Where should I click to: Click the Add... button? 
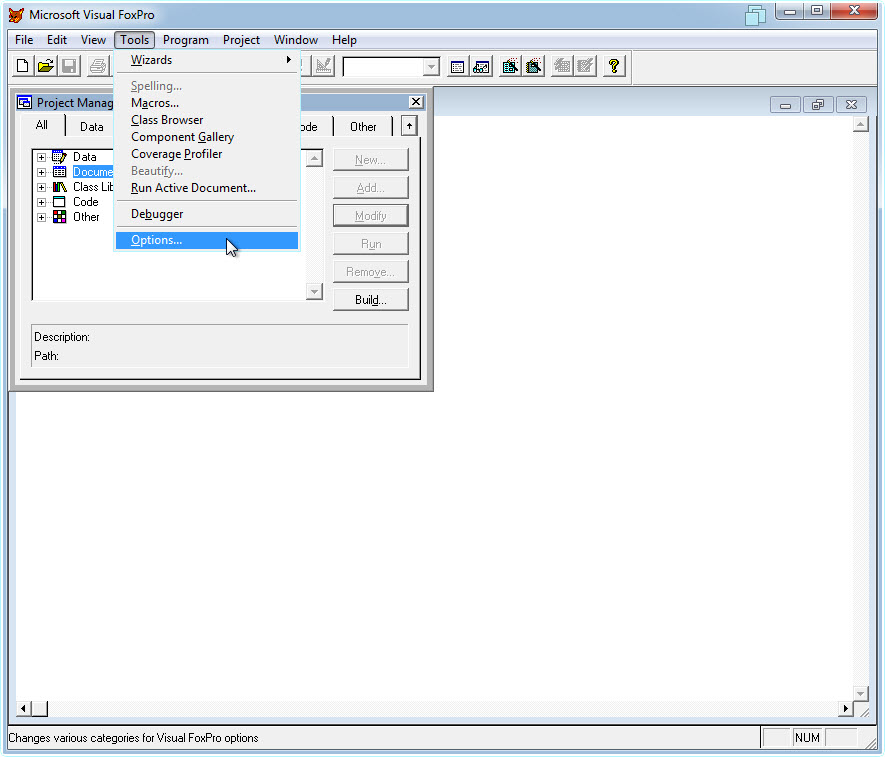tap(370, 188)
